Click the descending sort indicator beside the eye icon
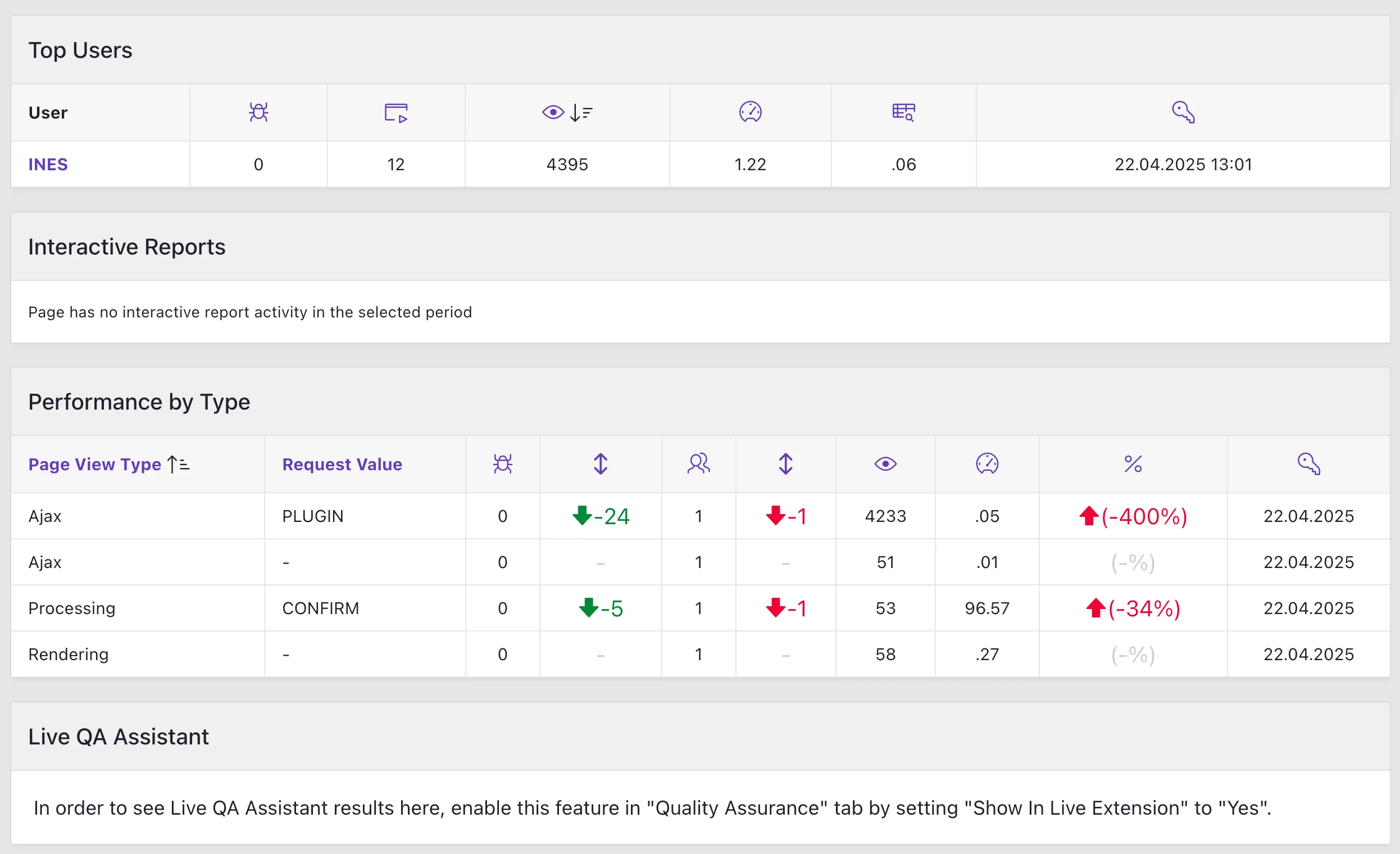This screenshot has width=1400, height=854. (x=581, y=112)
